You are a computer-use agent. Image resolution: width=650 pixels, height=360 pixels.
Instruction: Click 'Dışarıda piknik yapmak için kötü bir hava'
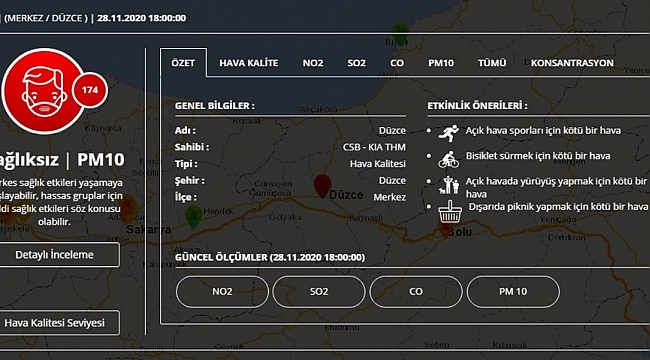pos(558,207)
